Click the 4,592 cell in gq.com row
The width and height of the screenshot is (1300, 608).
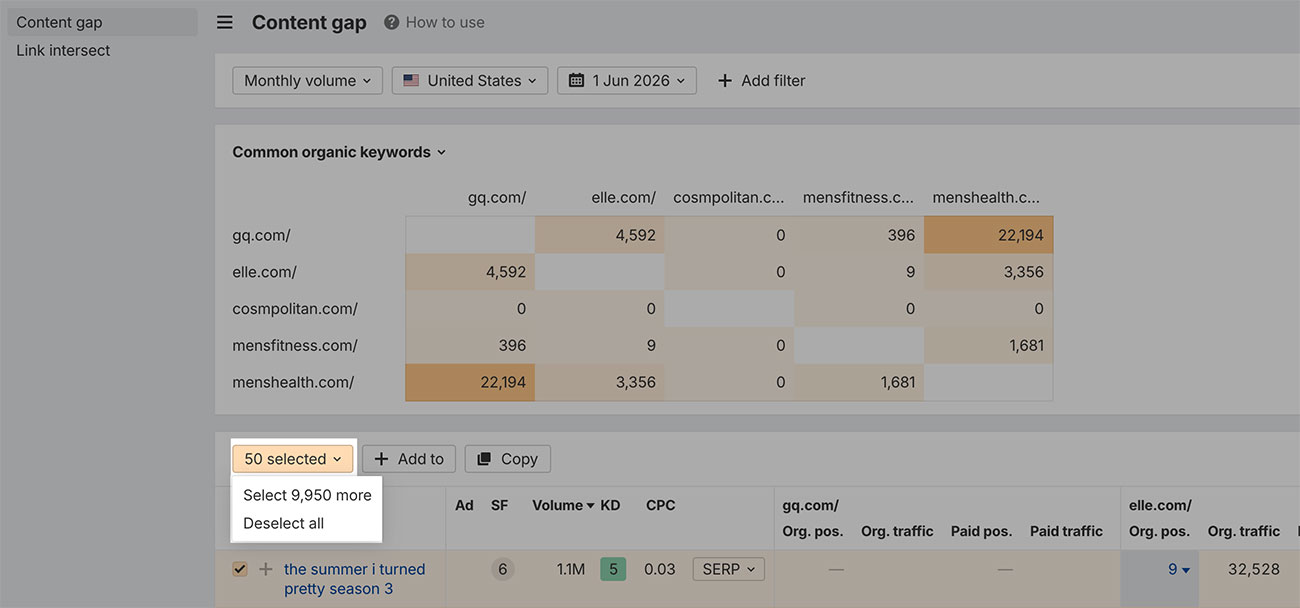pyautogui.click(x=600, y=235)
